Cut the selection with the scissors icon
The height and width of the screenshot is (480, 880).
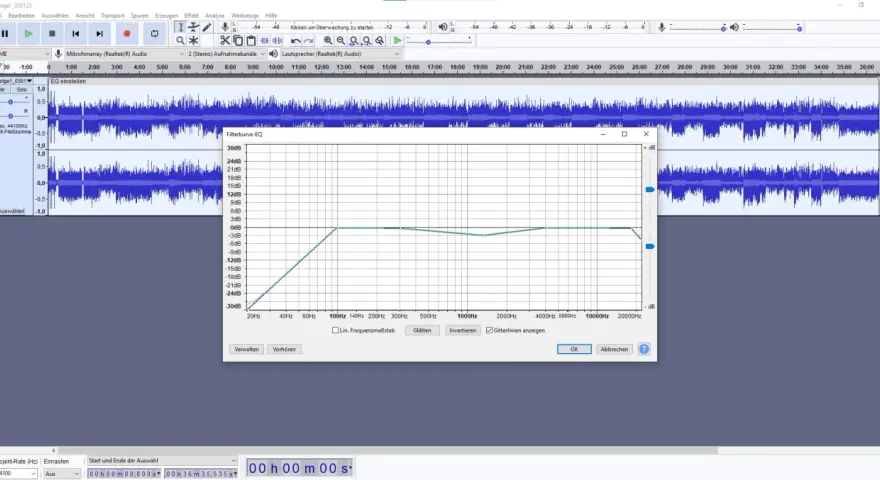pyautogui.click(x=224, y=40)
